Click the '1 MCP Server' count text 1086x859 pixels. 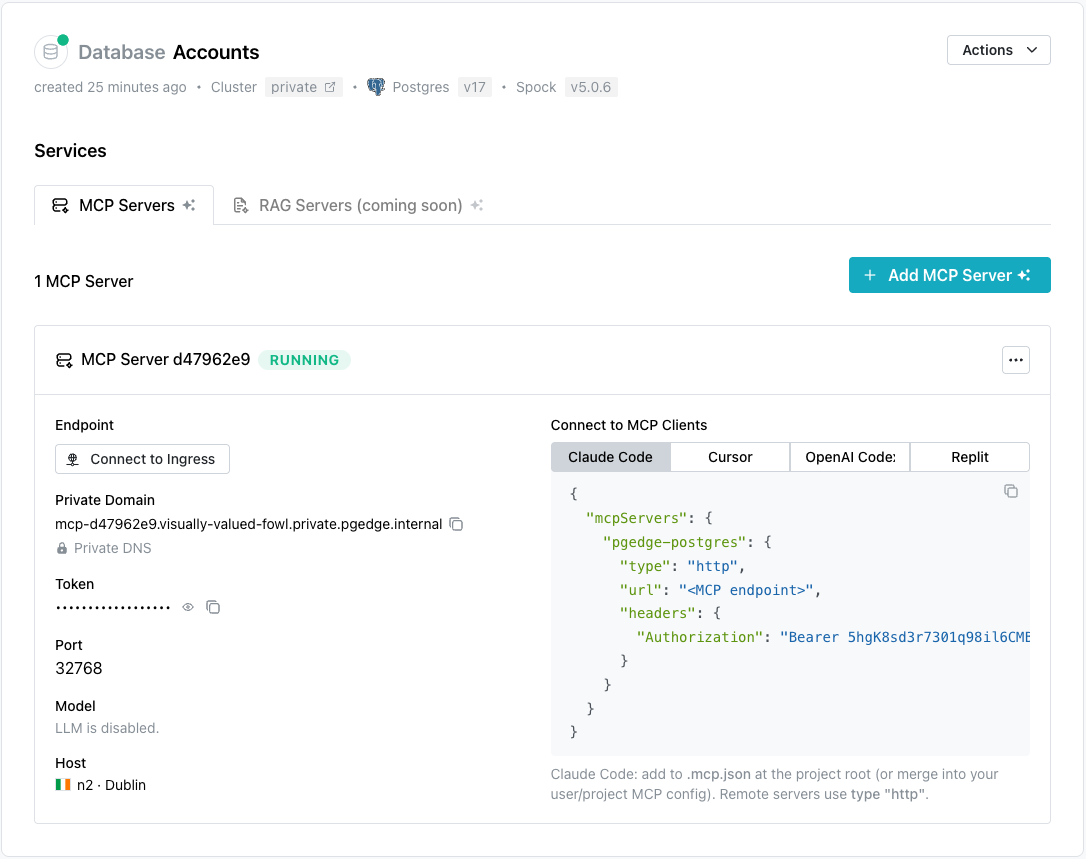click(x=84, y=281)
